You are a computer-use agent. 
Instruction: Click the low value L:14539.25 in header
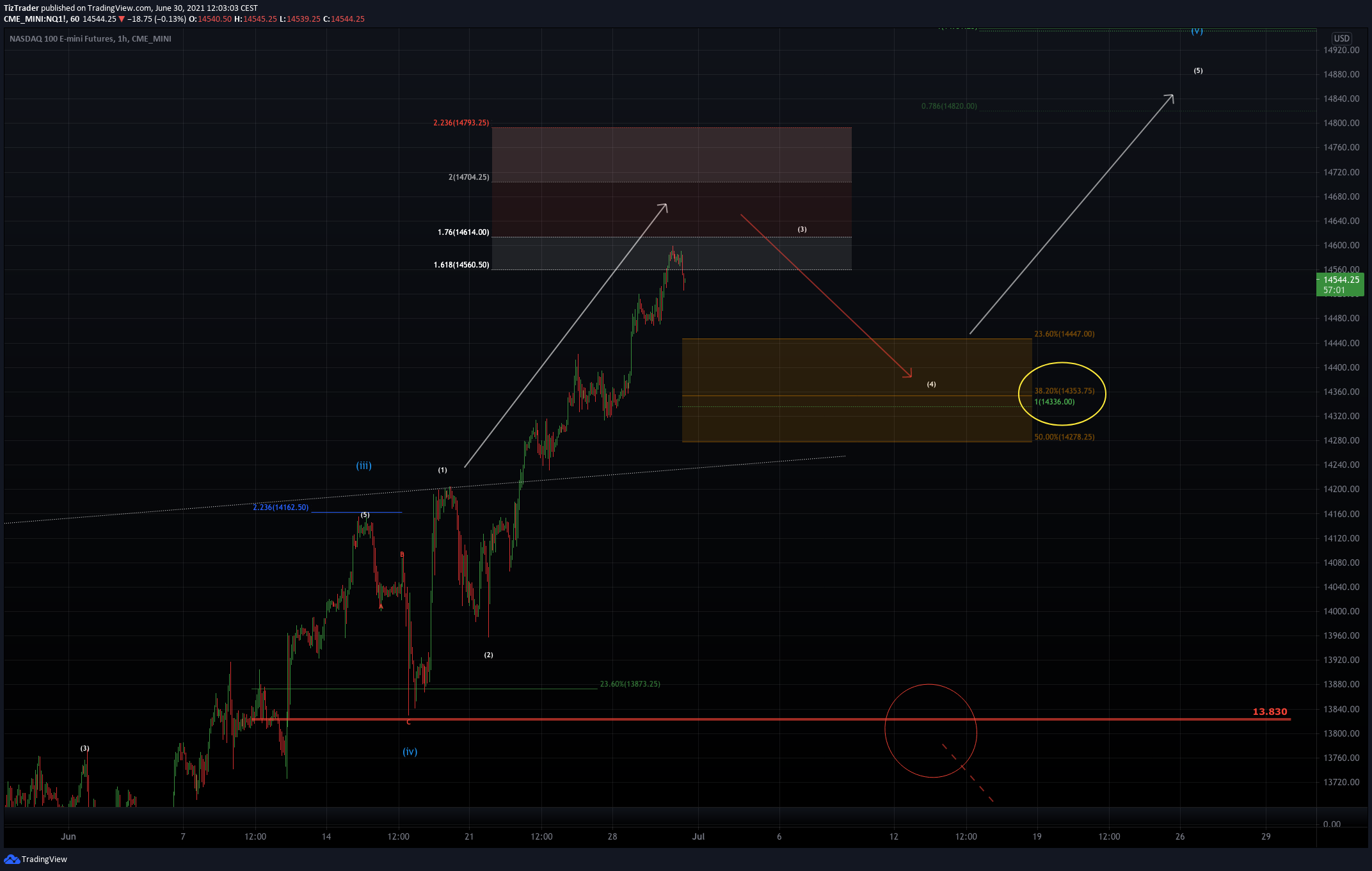click(300, 19)
